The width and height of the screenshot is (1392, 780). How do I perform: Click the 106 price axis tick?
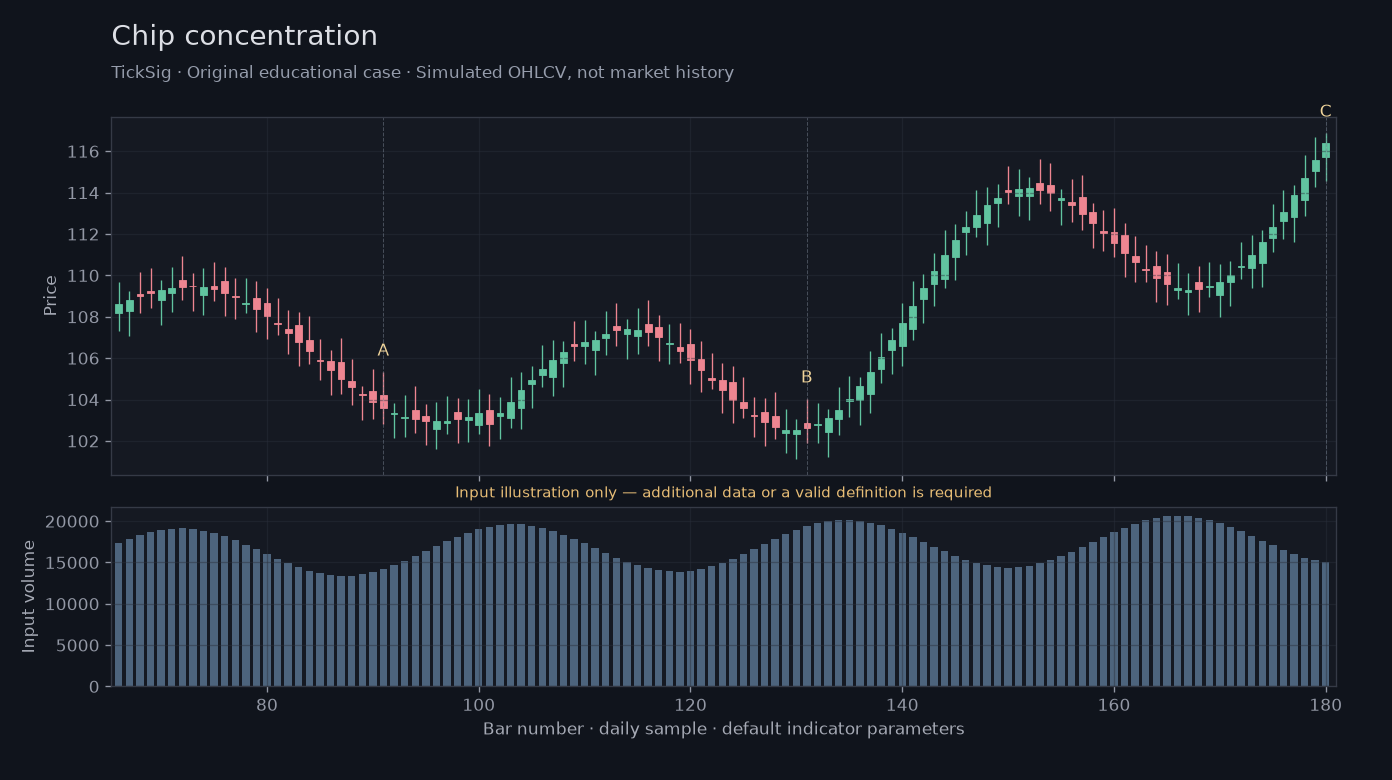(83, 359)
